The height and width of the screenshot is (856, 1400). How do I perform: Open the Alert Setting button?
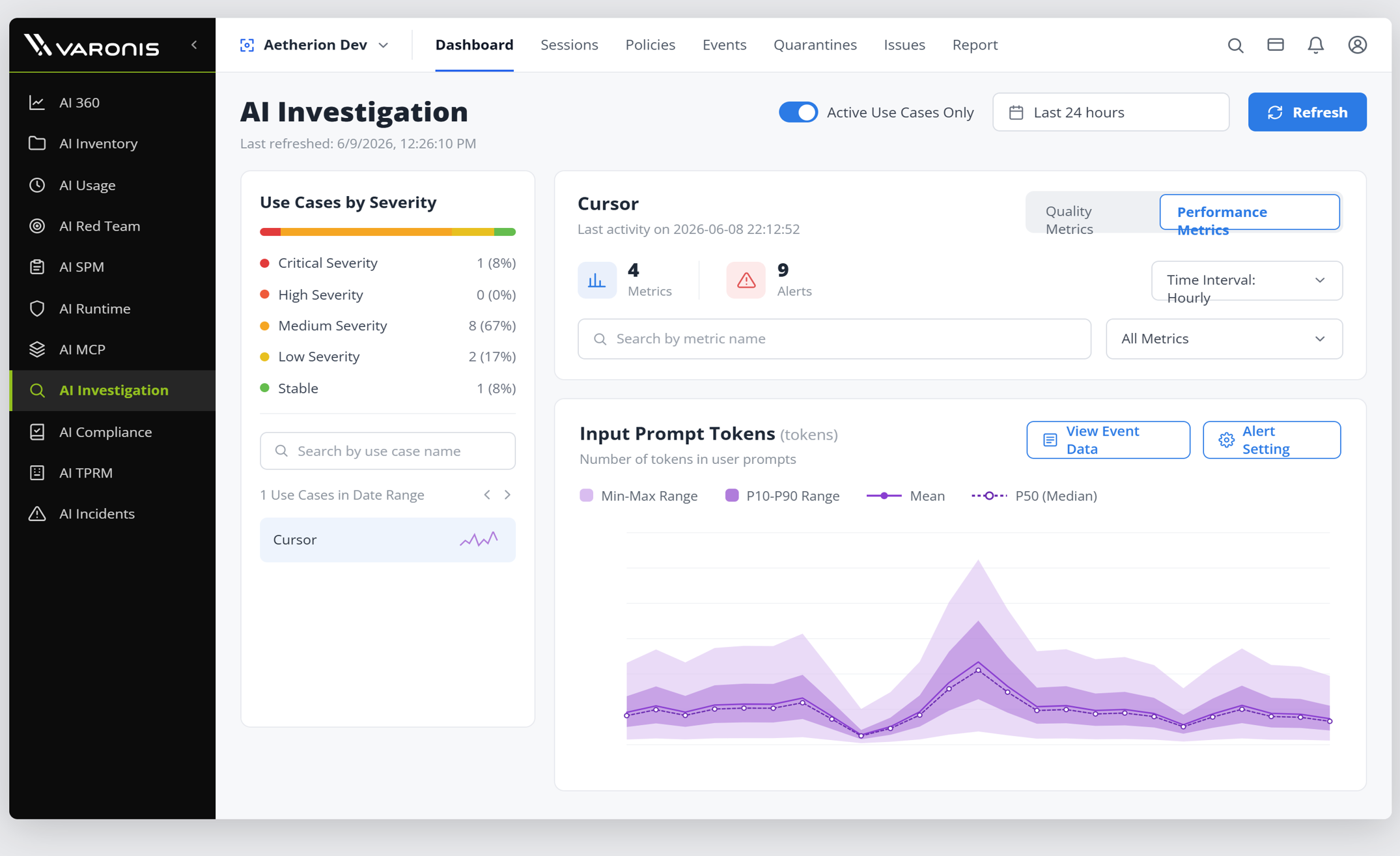tap(1271, 440)
